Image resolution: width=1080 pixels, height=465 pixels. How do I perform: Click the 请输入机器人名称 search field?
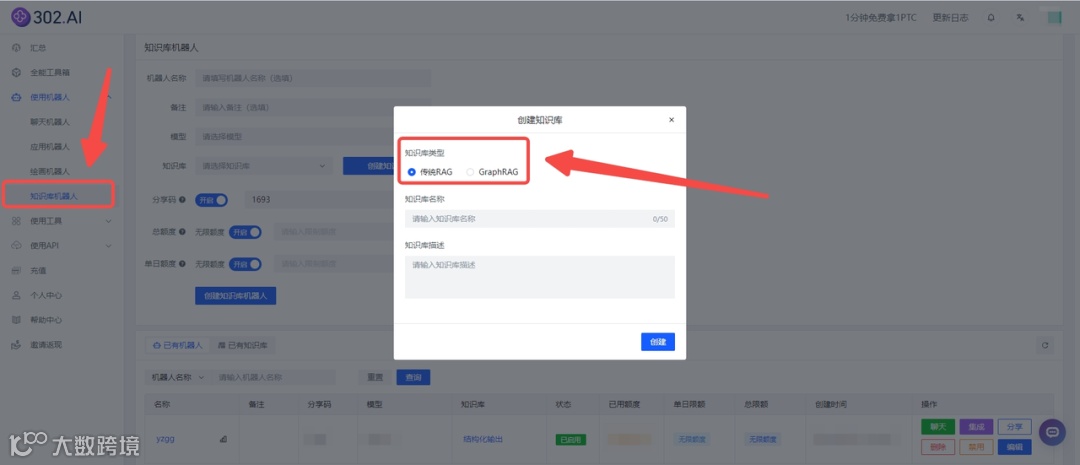point(273,378)
